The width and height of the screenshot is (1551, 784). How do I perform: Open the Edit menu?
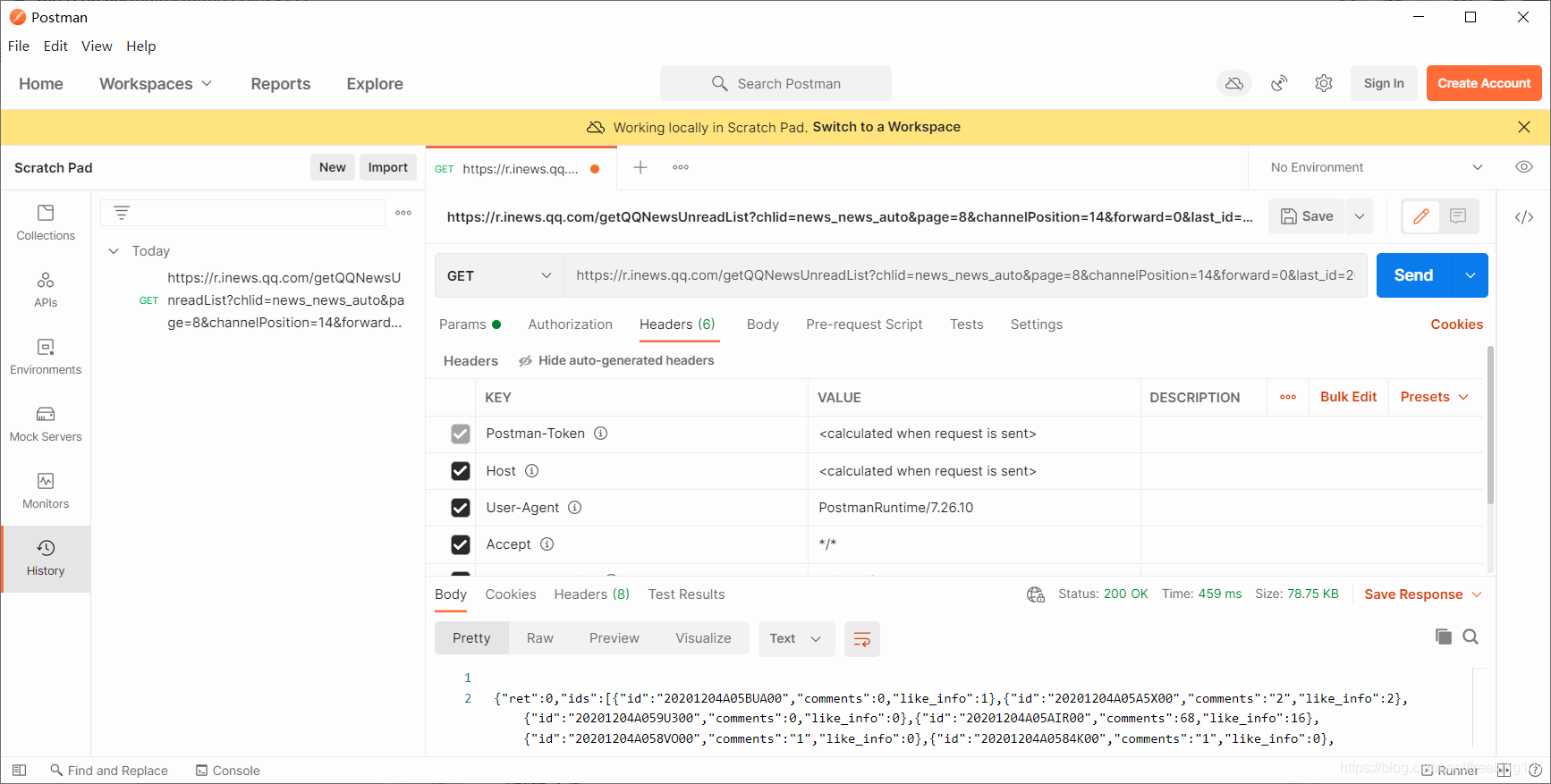(55, 46)
